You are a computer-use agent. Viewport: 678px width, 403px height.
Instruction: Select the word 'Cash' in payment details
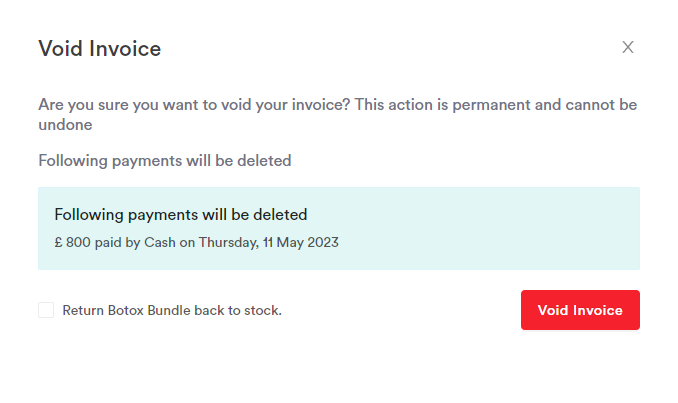(160, 242)
